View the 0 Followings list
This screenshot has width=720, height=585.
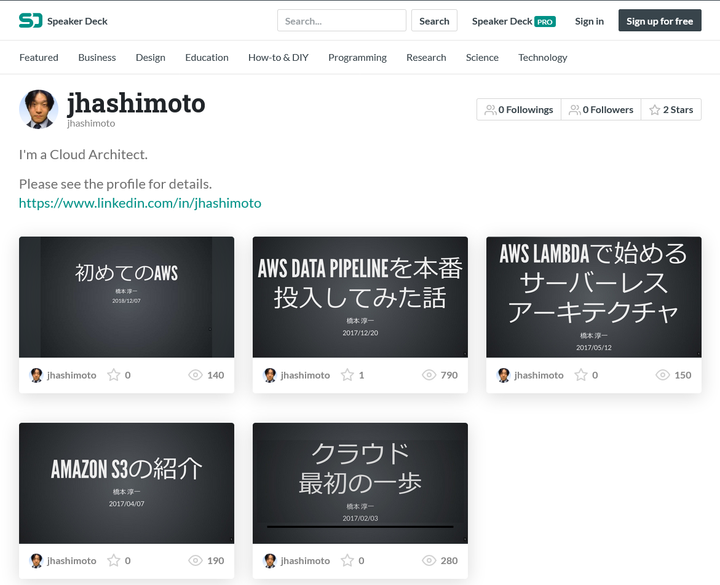click(519, 109)
